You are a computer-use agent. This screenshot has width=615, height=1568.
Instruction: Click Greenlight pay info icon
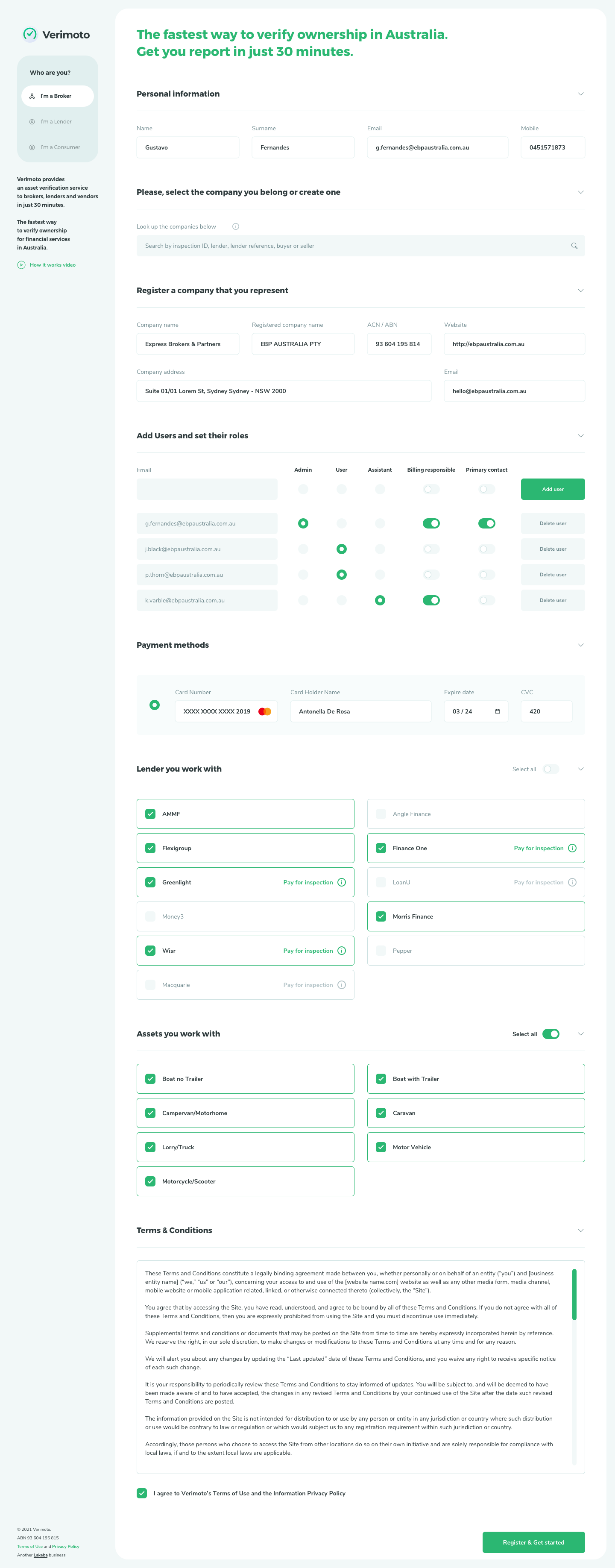pos(342,882)
